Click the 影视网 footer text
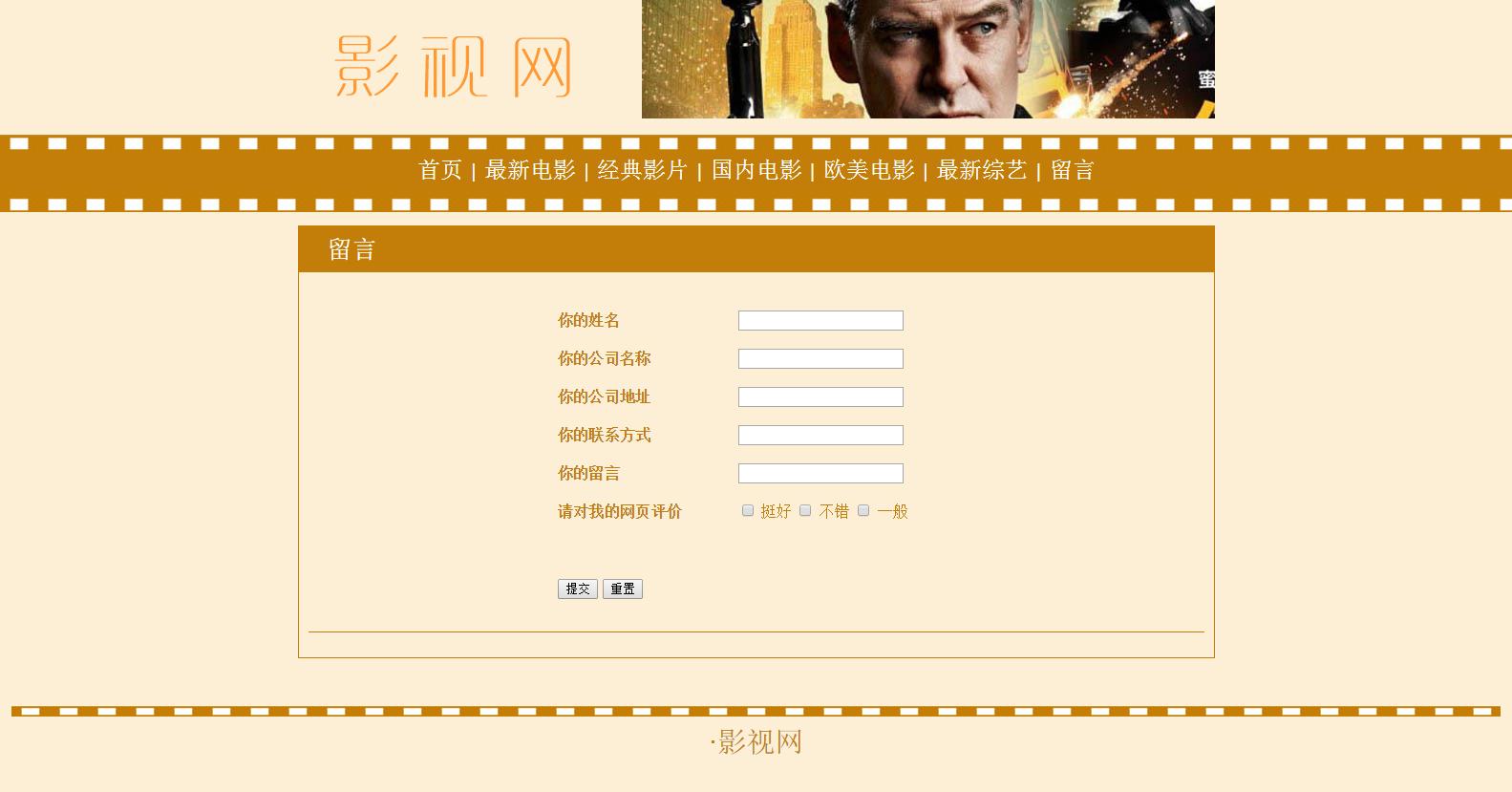 [x=759, y=742]
